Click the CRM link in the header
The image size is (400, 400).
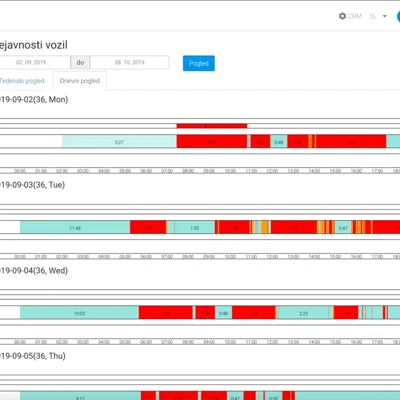point(355,16)
